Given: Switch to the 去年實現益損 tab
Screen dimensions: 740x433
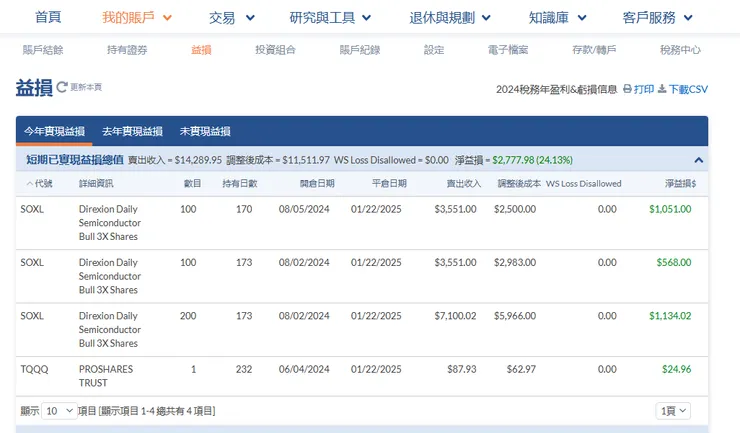Looking at the screenshot, I should point(133,131).
